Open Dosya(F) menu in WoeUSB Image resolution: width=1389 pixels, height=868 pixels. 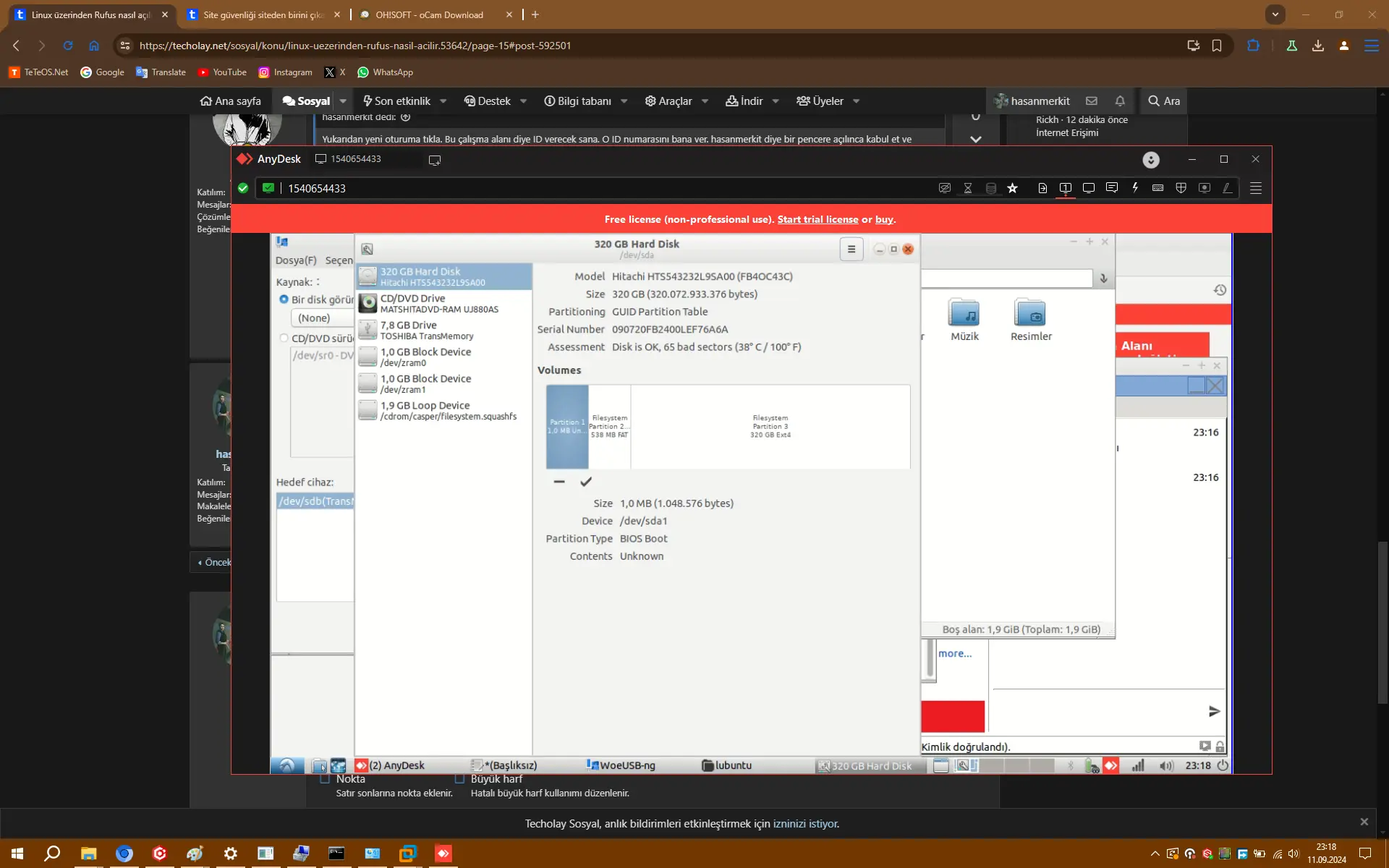click(296, 260)
